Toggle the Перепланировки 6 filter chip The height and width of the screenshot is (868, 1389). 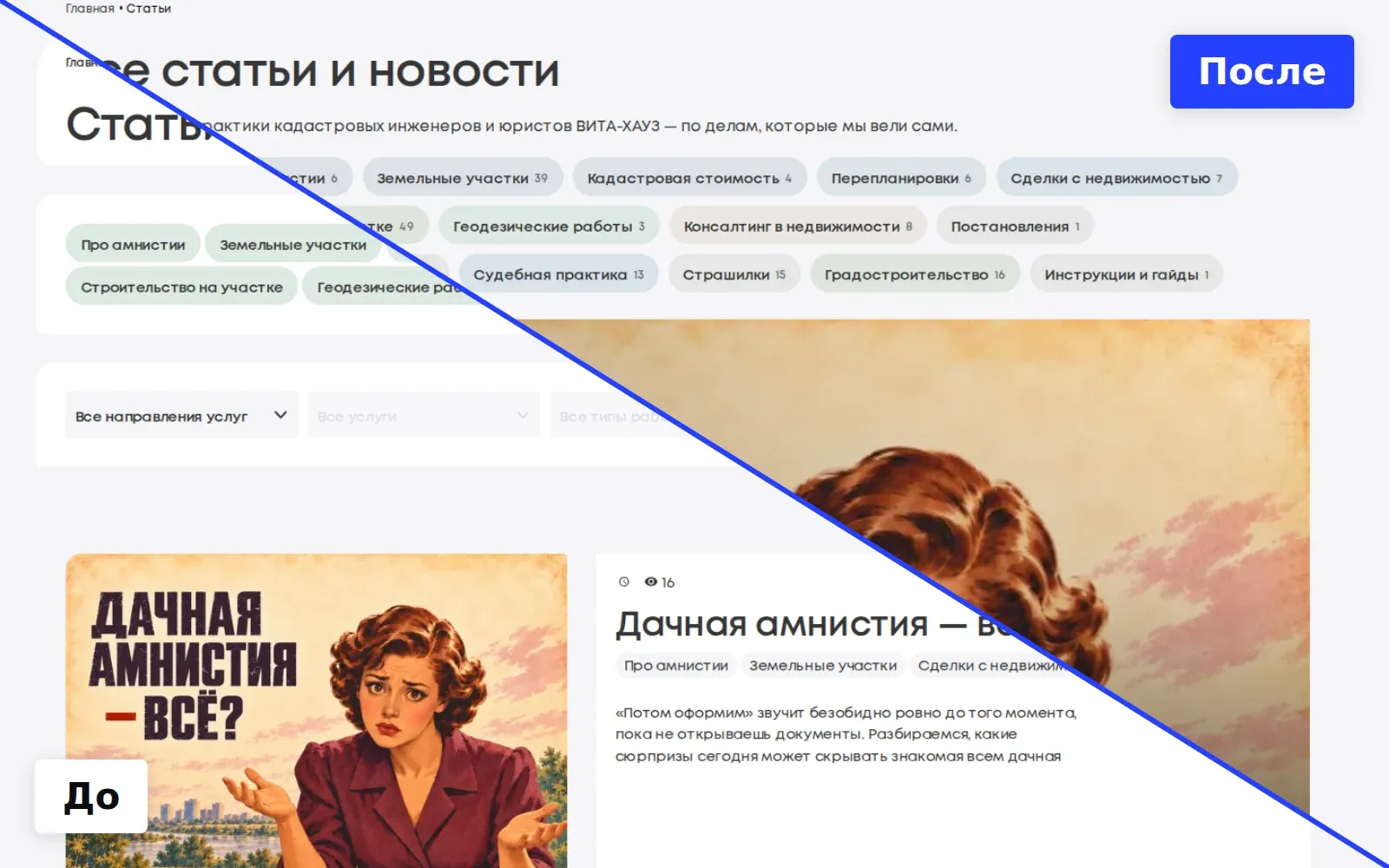pos(901,178)
